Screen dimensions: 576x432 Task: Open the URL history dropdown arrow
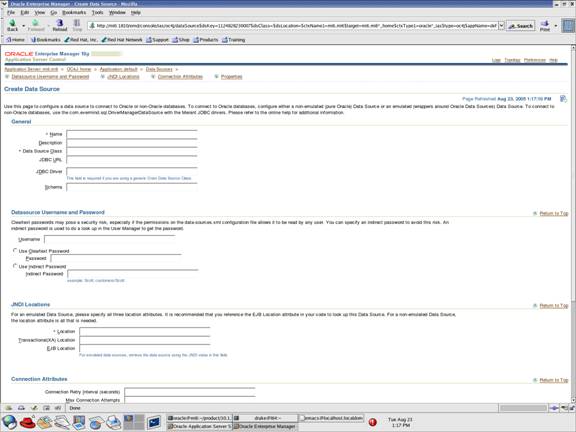(501, 26)
